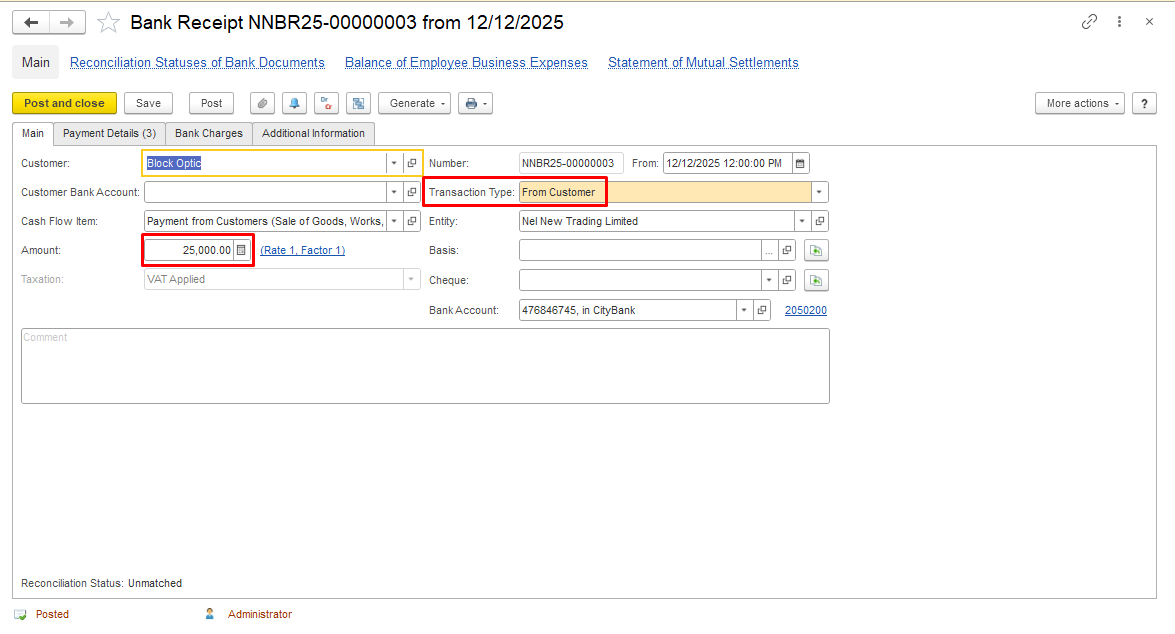Click Reconciliation Status: Unmatched text
Viewport: 1175px width, 634px height.
click(101, 583)
